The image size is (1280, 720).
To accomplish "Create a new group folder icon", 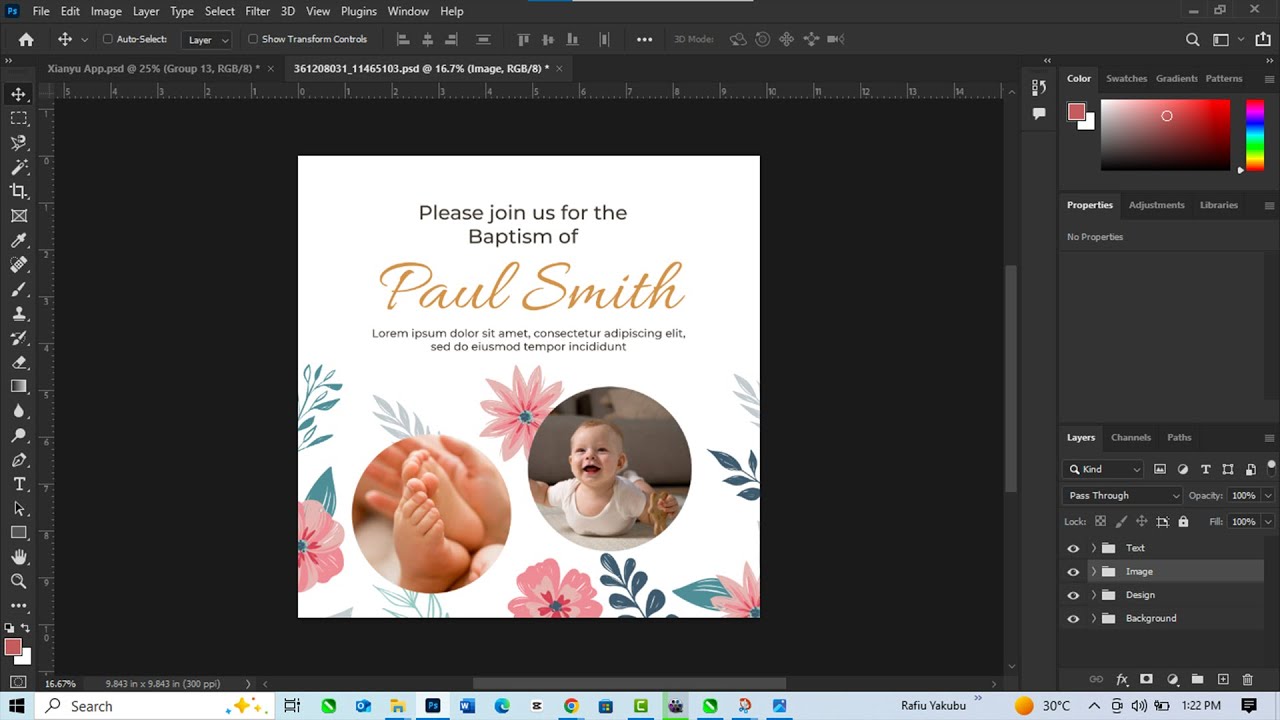I will click(1197, 680).
